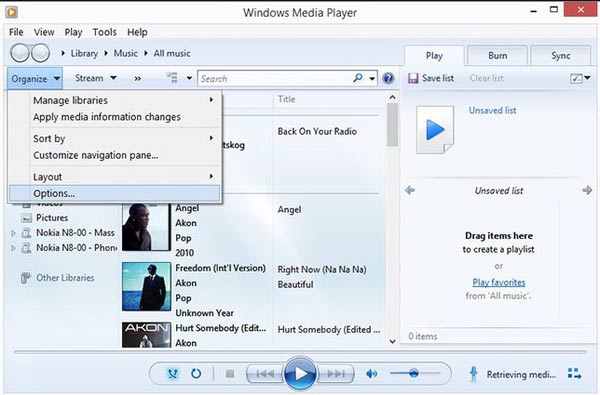Choose Options... from Organize menu

pos(115,193)
